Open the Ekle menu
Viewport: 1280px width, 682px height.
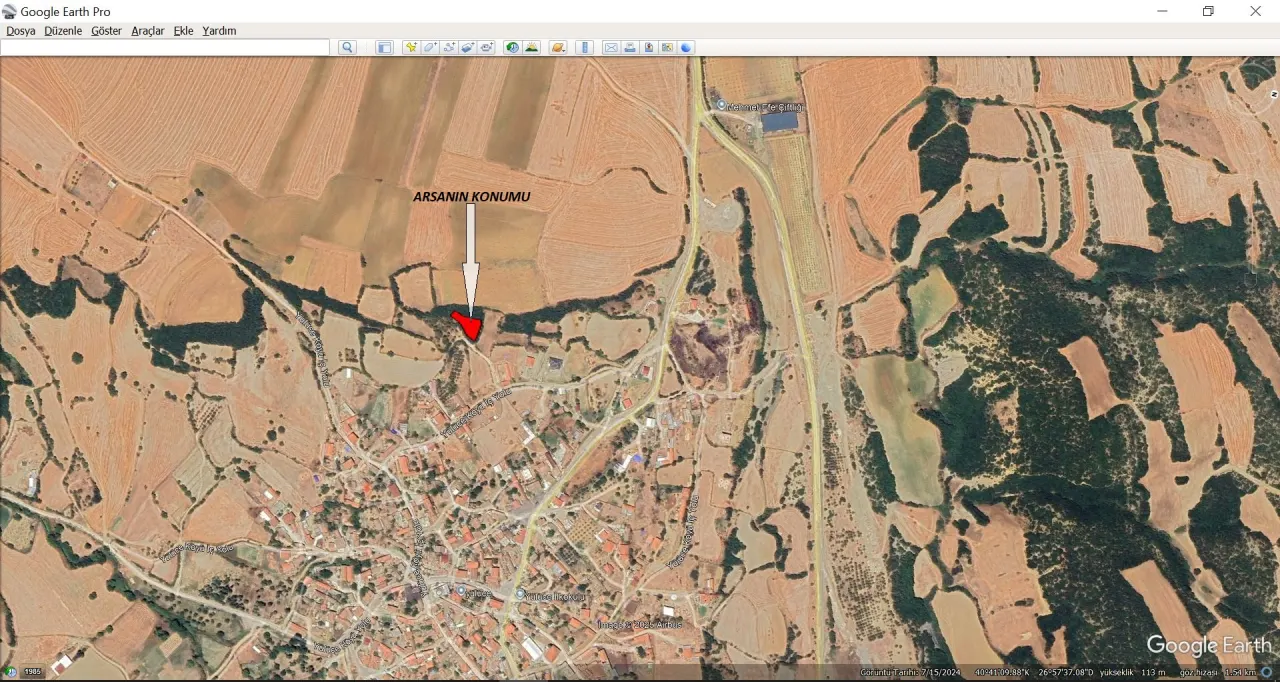[x=183, y=31]
